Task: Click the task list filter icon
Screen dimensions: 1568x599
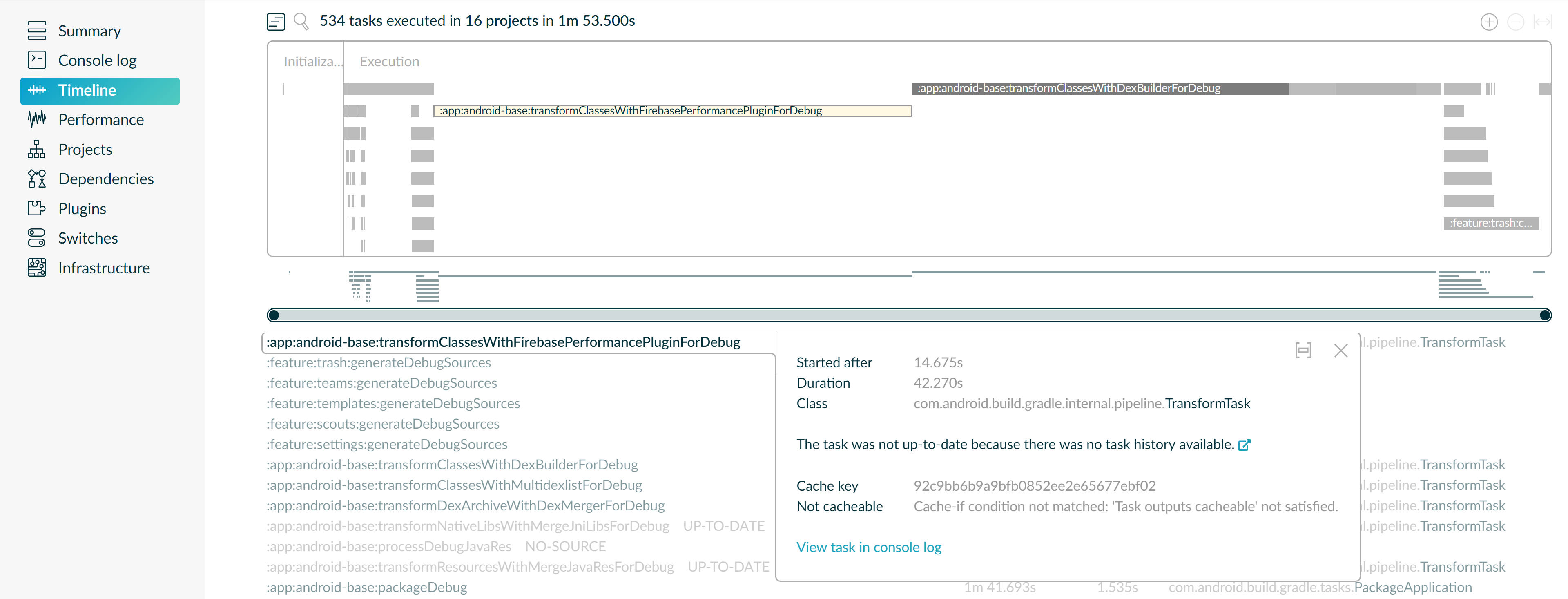Action: tap(276, 22)
